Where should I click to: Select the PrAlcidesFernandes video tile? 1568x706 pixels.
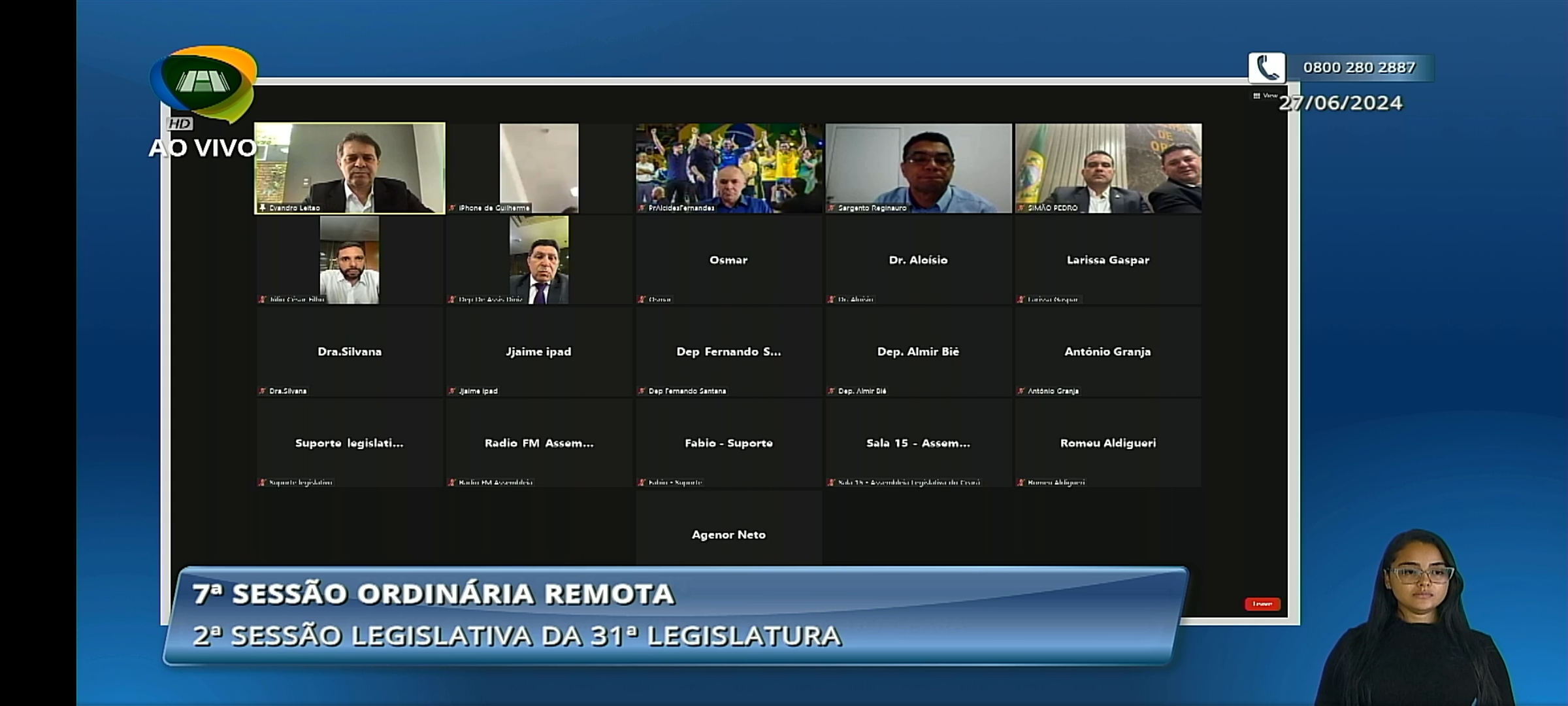(728, 168)
